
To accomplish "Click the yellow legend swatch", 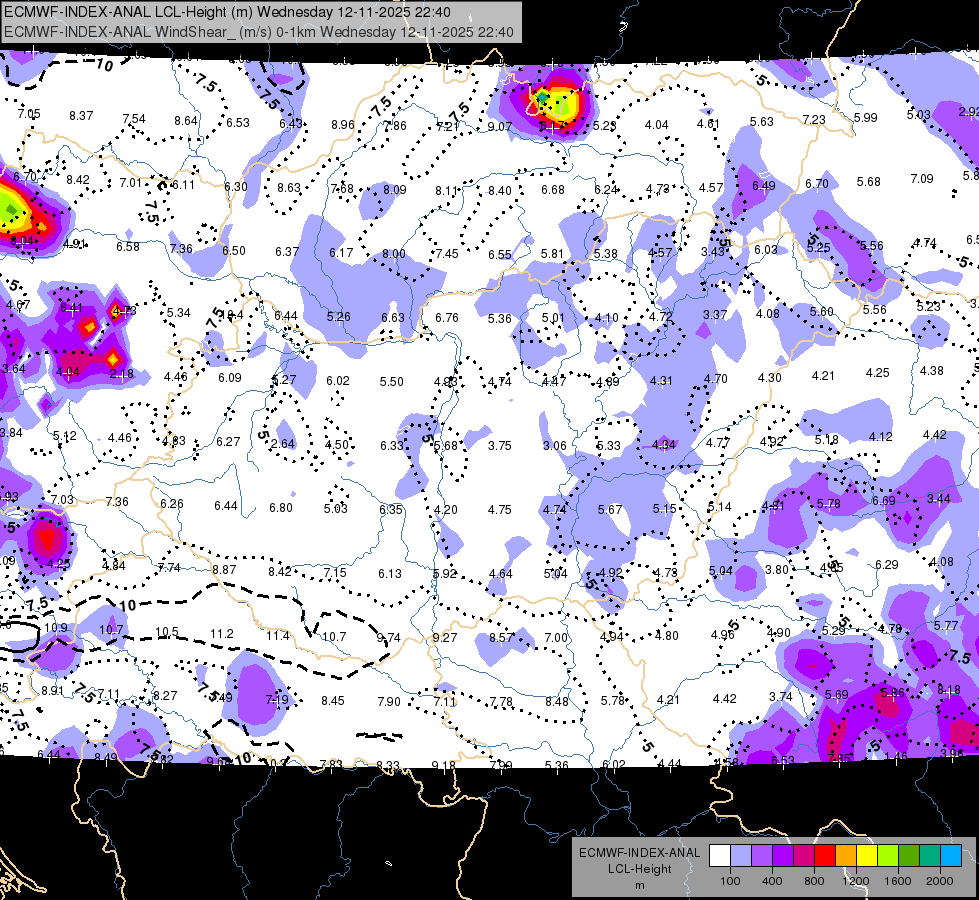I will (867, 856).
